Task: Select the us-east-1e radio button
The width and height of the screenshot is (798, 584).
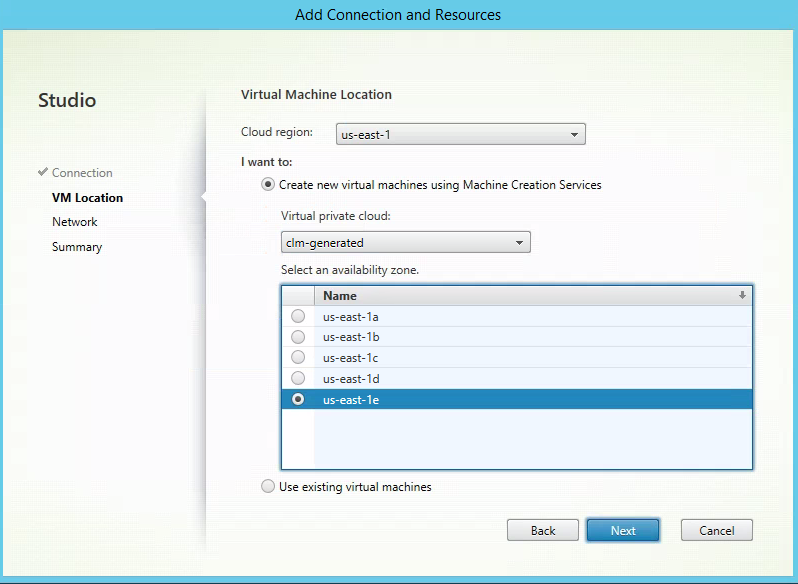Action: click(x=298, y=400)
